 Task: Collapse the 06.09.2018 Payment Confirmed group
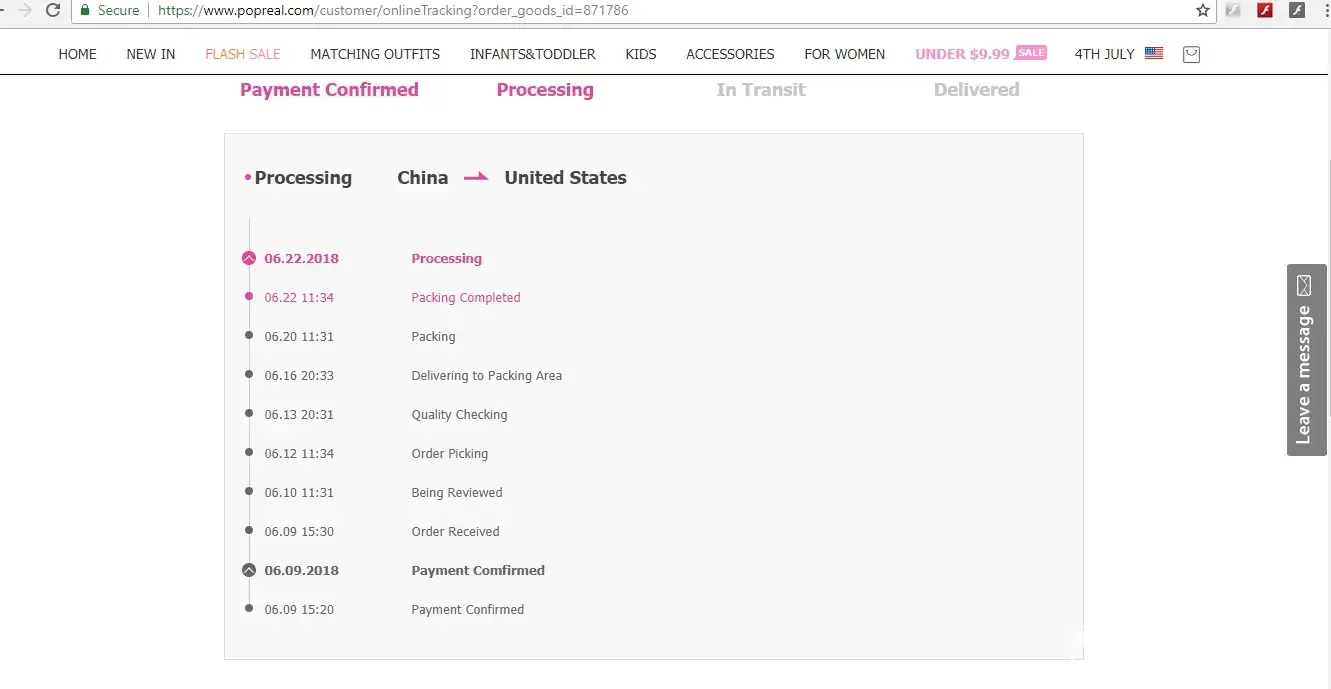point(249,570)
